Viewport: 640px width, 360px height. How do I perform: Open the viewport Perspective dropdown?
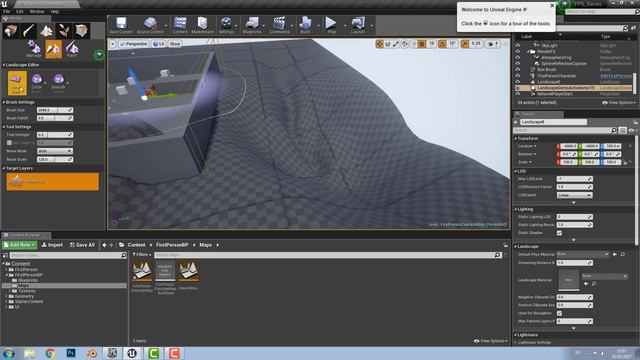coord(134,44)
